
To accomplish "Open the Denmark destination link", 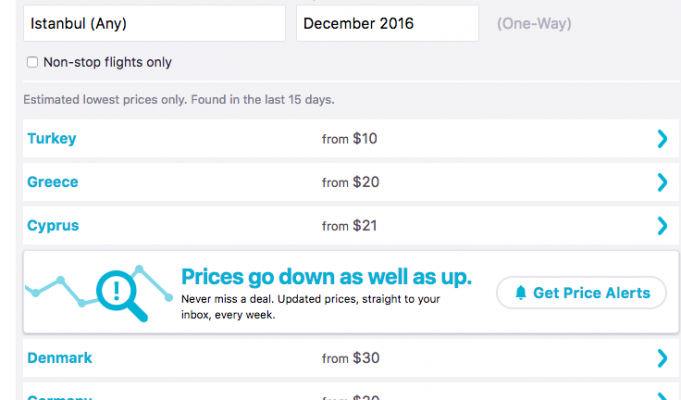I will 60,357.
